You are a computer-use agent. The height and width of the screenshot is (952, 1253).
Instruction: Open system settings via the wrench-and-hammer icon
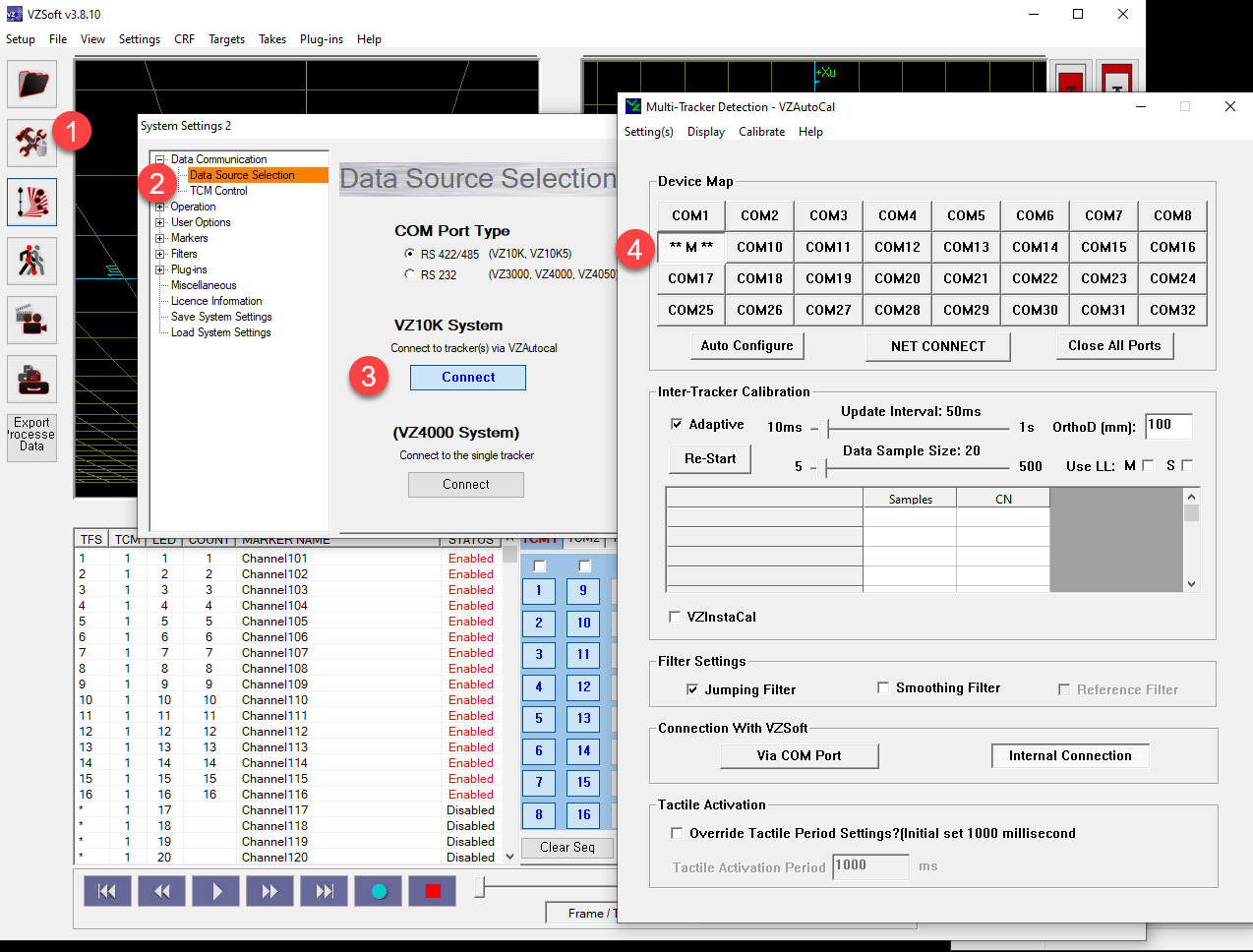tap(31, 144)
